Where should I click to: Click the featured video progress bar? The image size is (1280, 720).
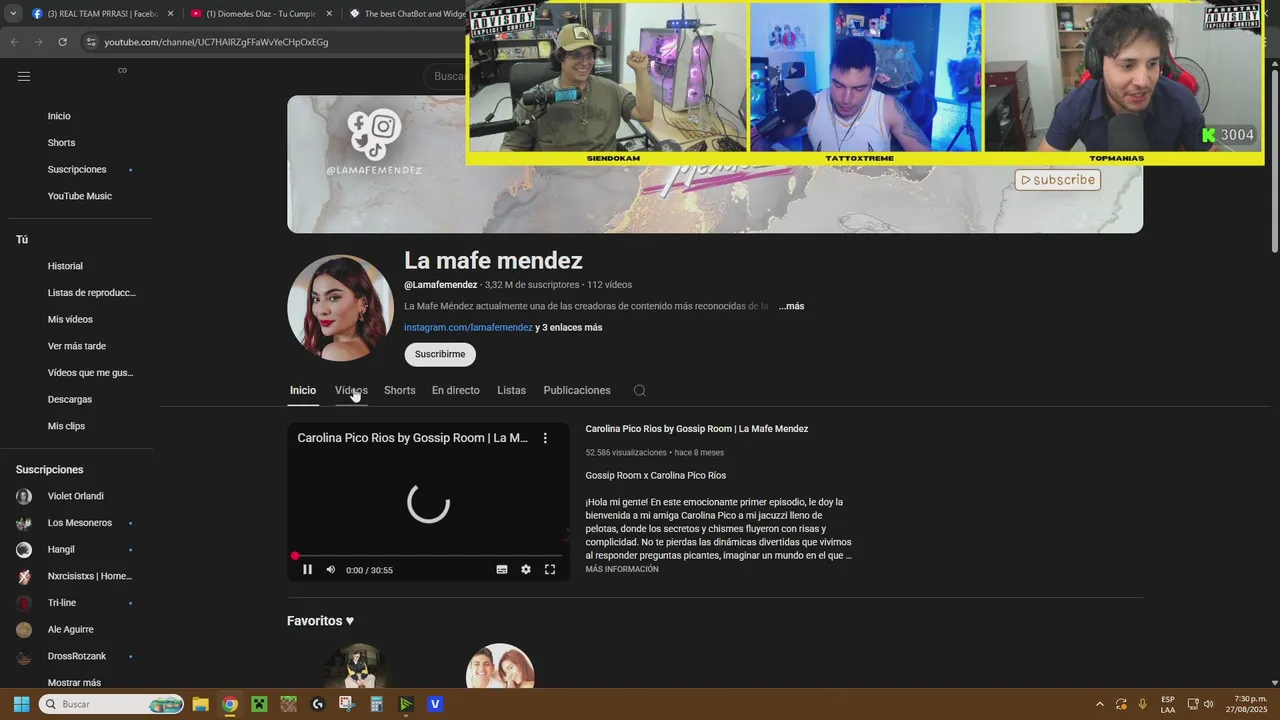point(428,555)
